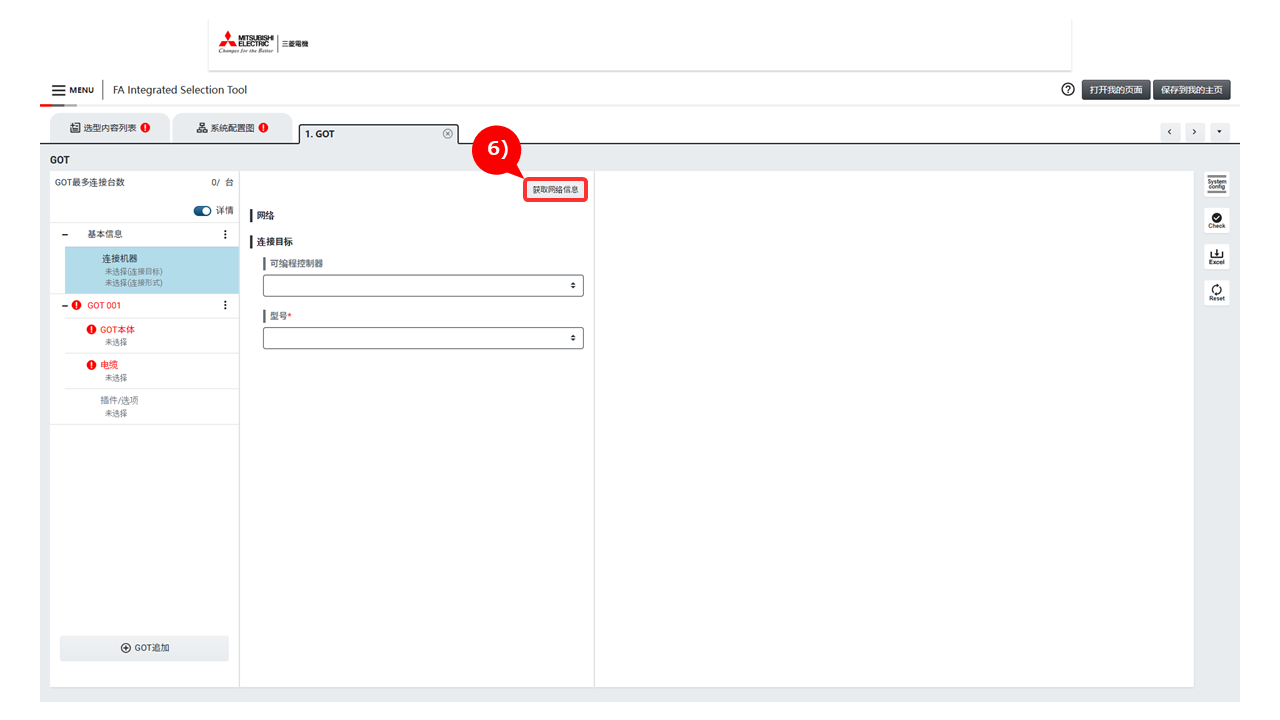Open the 可编程控制器 dropdown

[423, 286]
